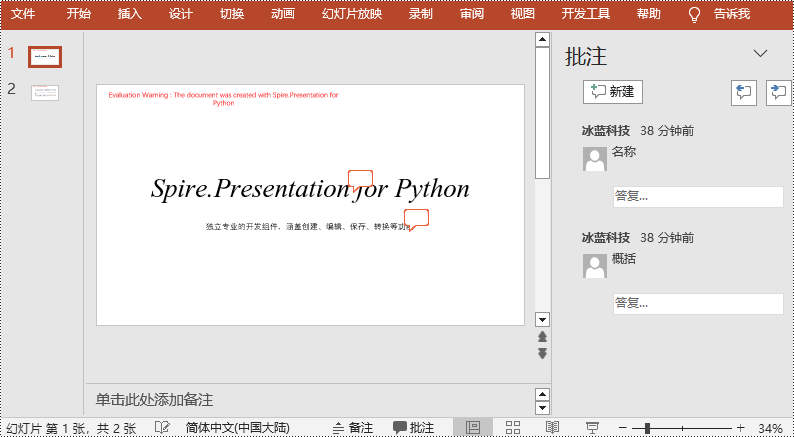Screen dimensions: 794x437
Task: Click the vertical scrollbar thumb of slide area
Action: 542,112
